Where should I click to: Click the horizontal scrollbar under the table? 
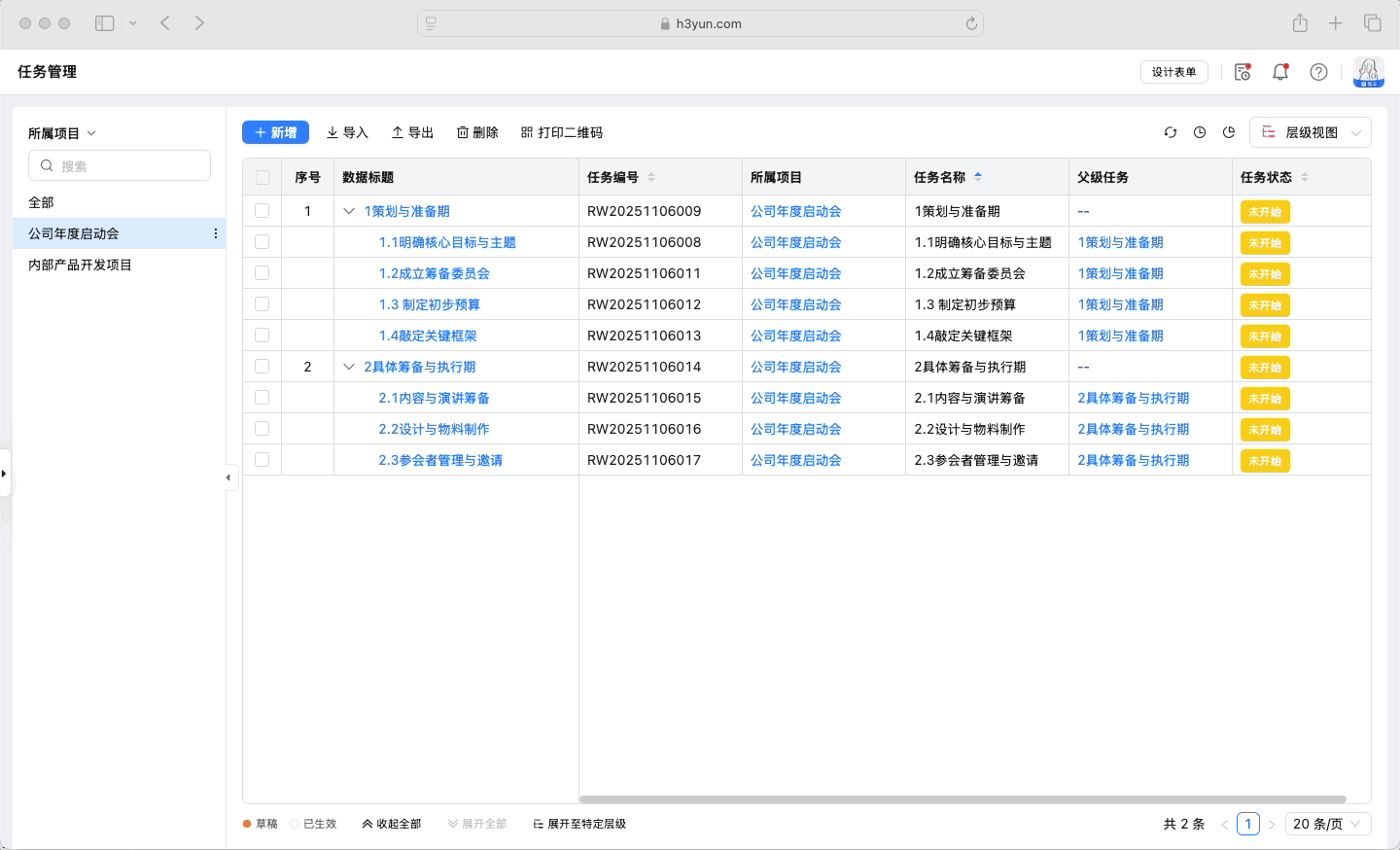click(962, 799)
